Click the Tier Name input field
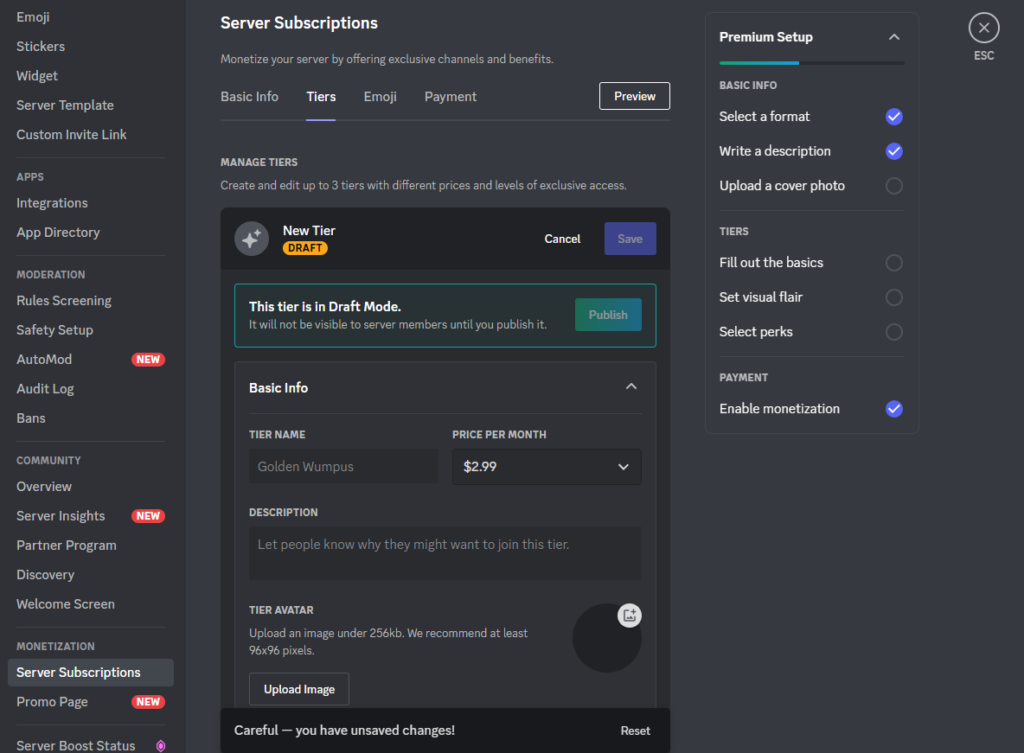1024x753 pixels. click(x=343, y=467)
